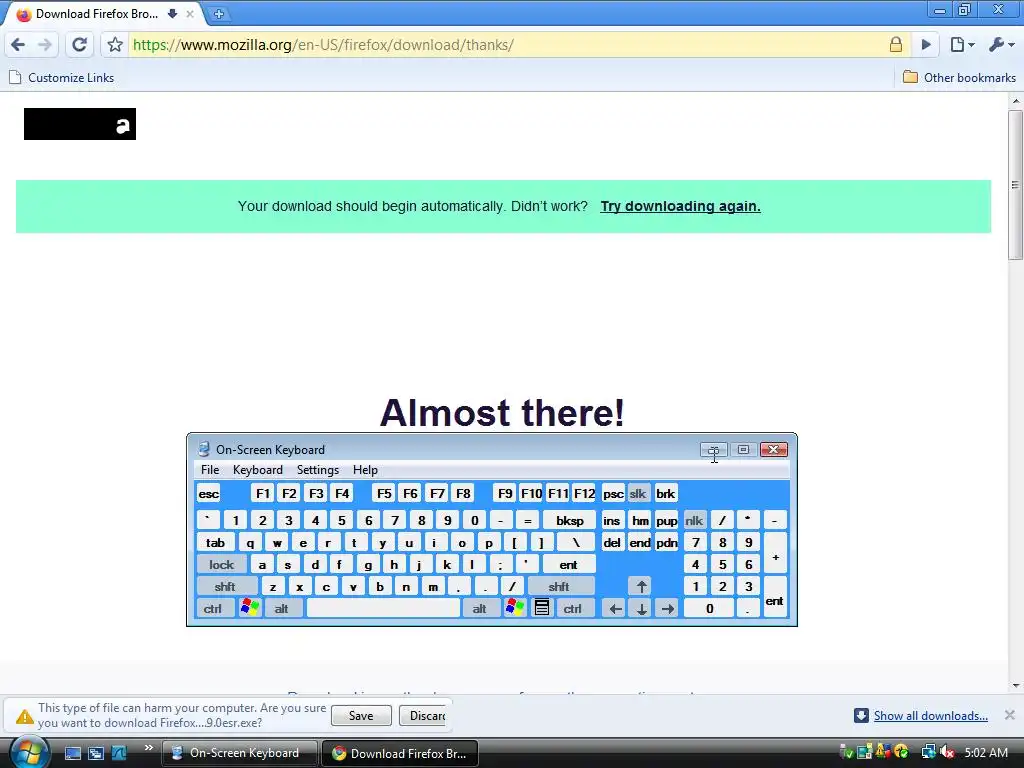Reload the Mozilla page
Viewport: 1024px width, 768px height.
coord(80,44)
